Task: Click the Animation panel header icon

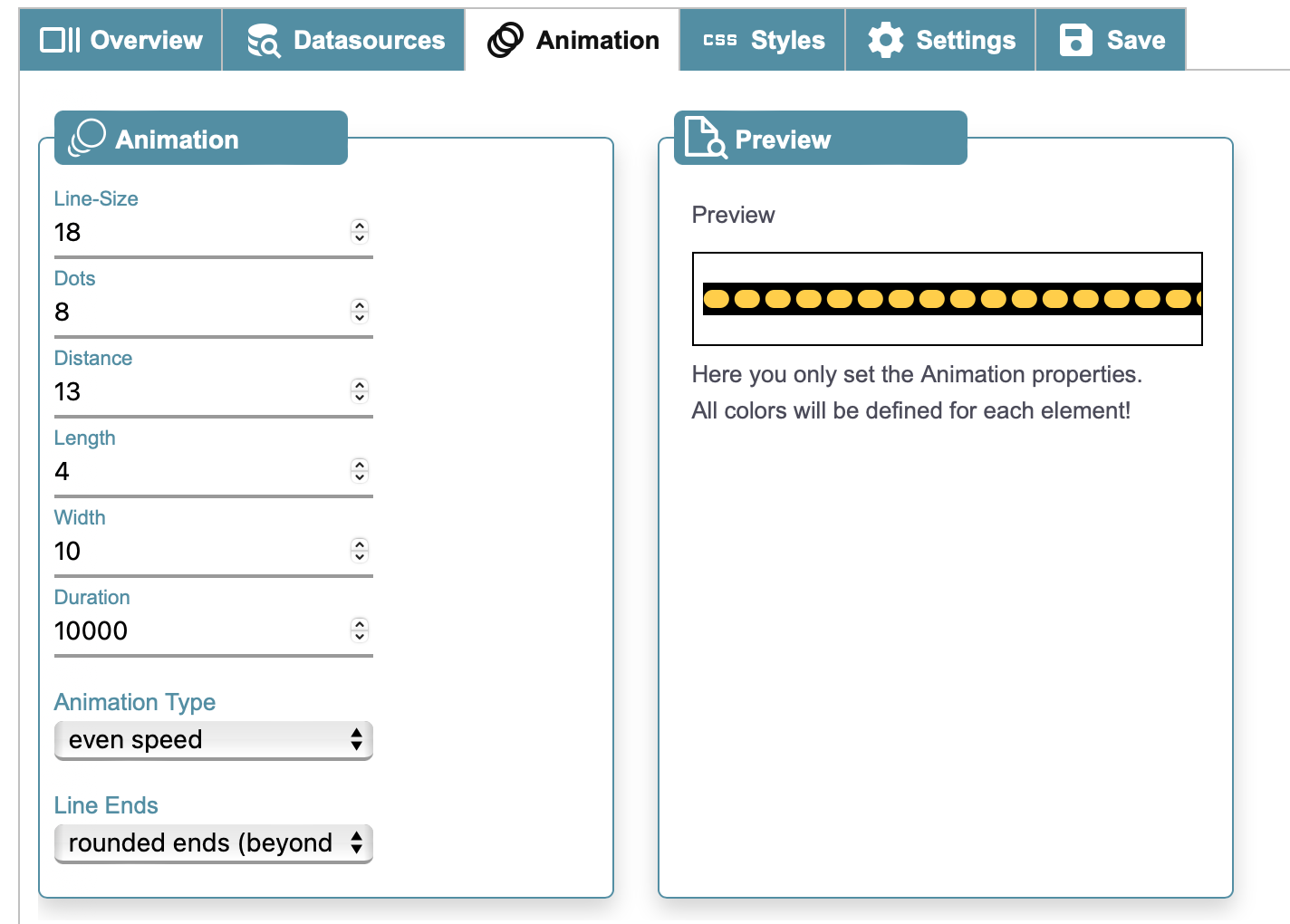Action: (x=87, y=138)
